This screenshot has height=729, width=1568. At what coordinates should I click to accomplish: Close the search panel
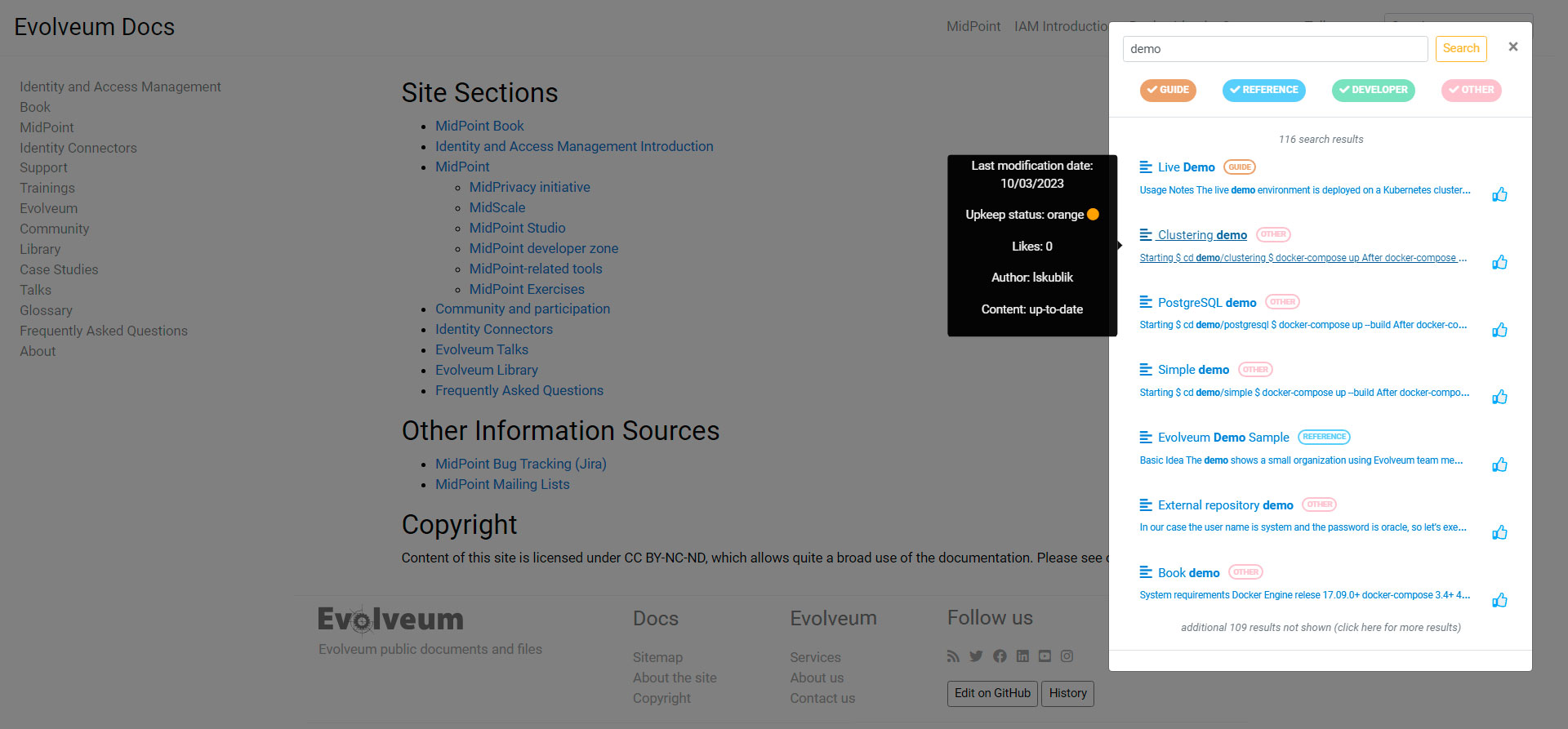1512,47
